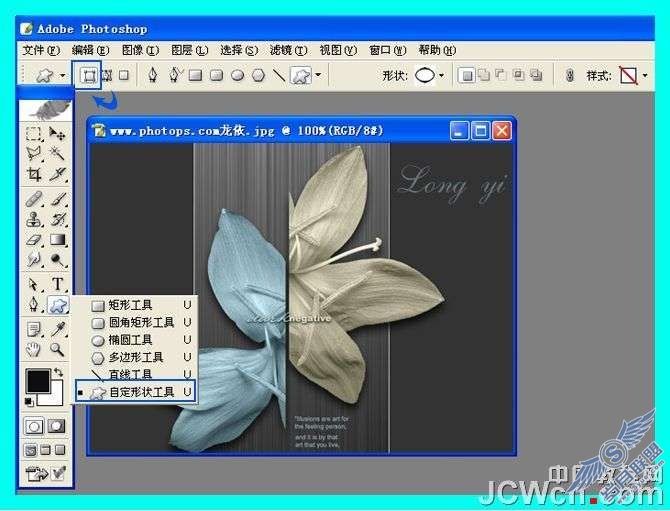Select the Pen tool in toolbox

click(34, 305)
